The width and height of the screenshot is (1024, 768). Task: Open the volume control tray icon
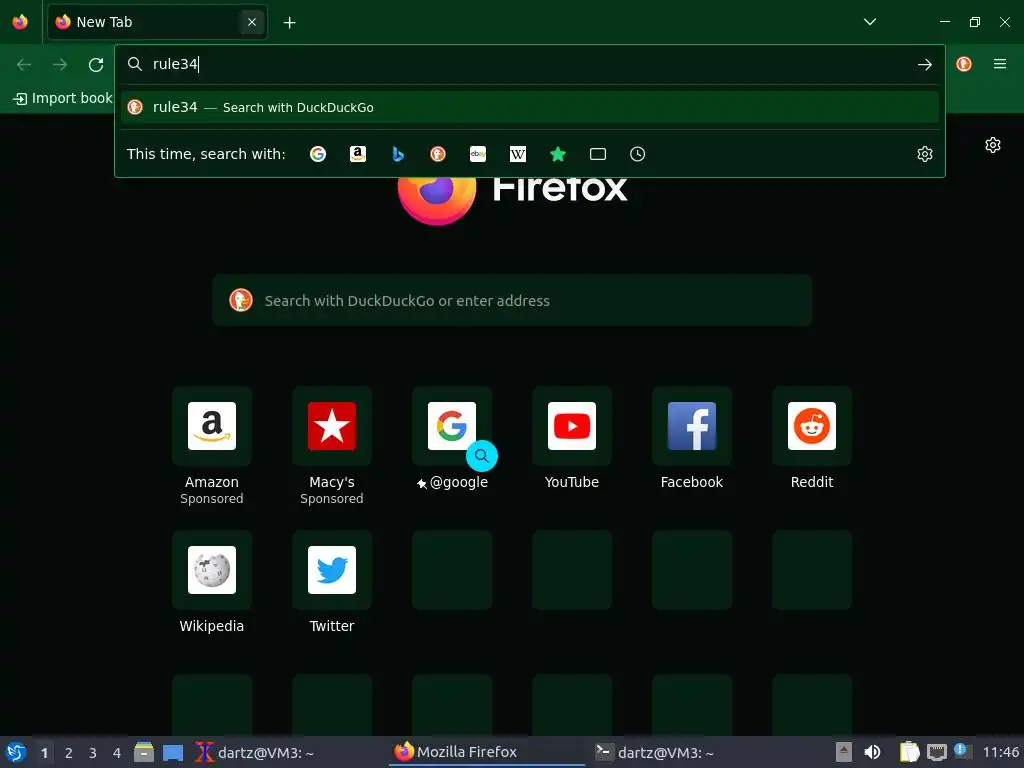tap(872, 752)
